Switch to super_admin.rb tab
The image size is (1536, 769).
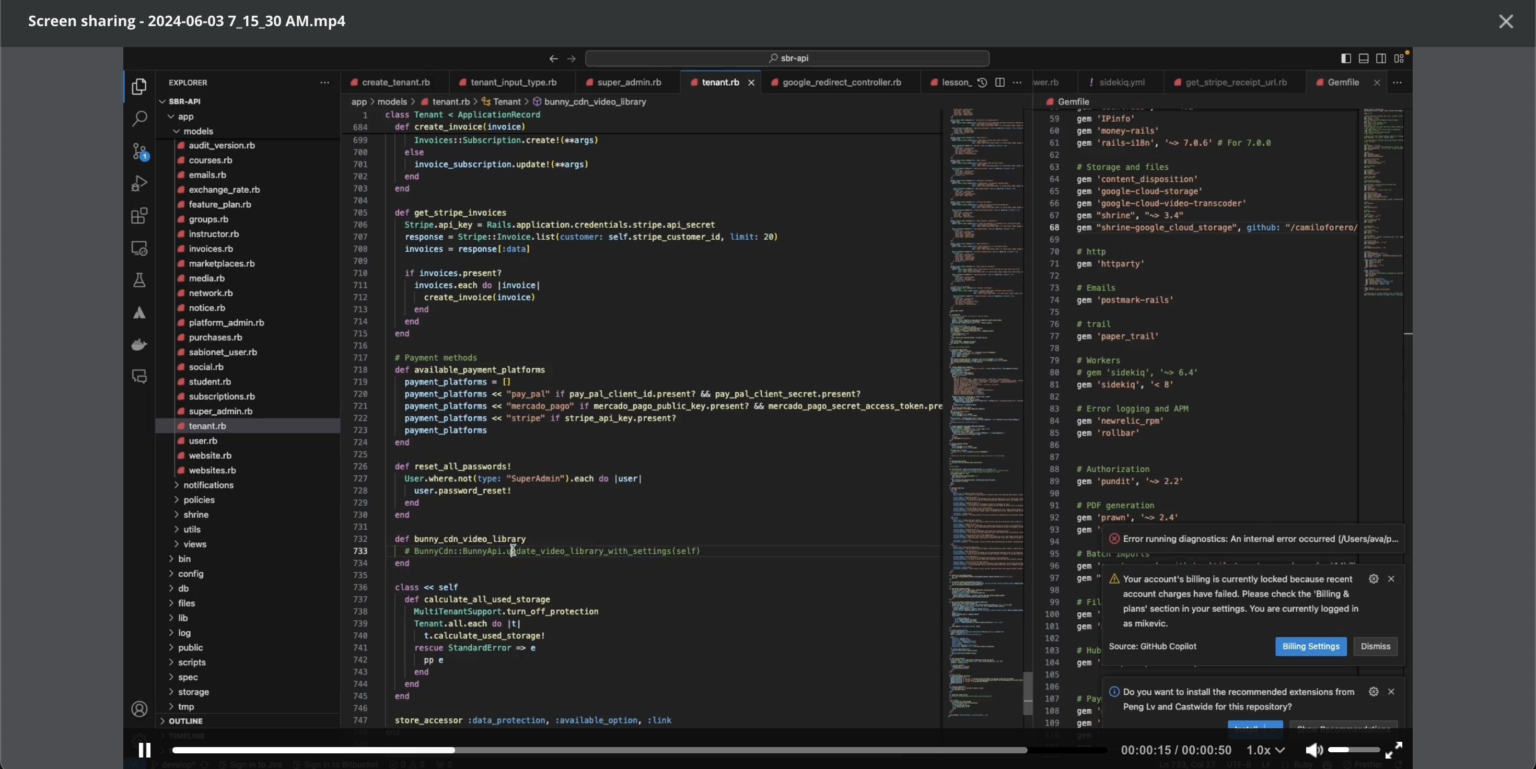click(x=628, y=82)
